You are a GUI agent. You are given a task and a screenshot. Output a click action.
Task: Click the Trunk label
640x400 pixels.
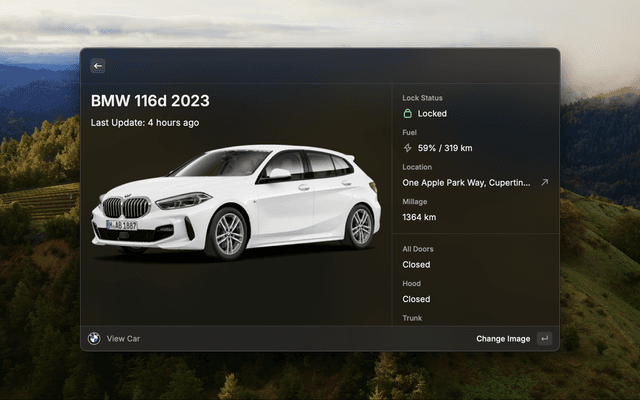(412, 318)
